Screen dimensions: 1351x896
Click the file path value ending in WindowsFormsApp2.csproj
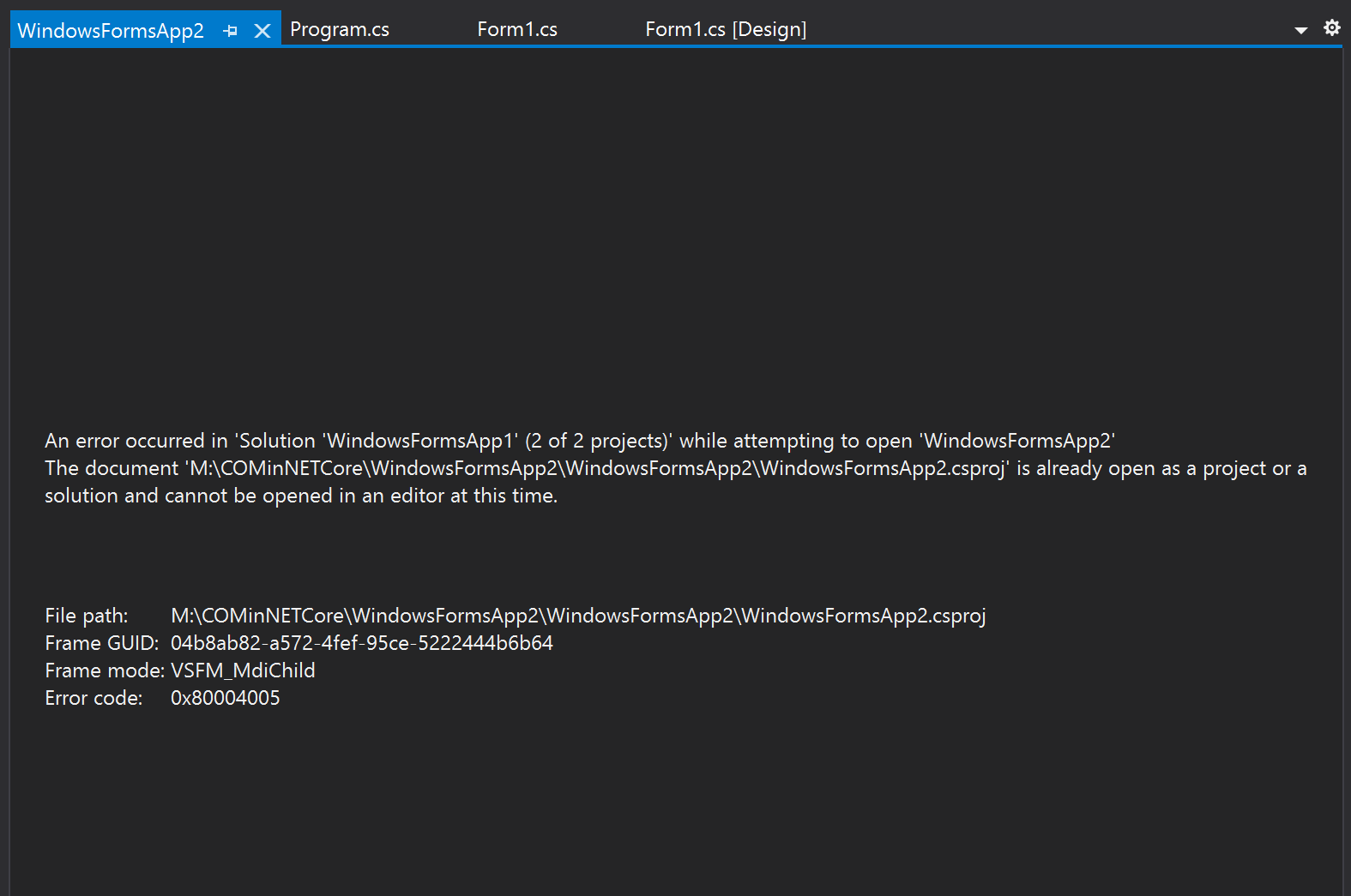(x=578, y=616)
